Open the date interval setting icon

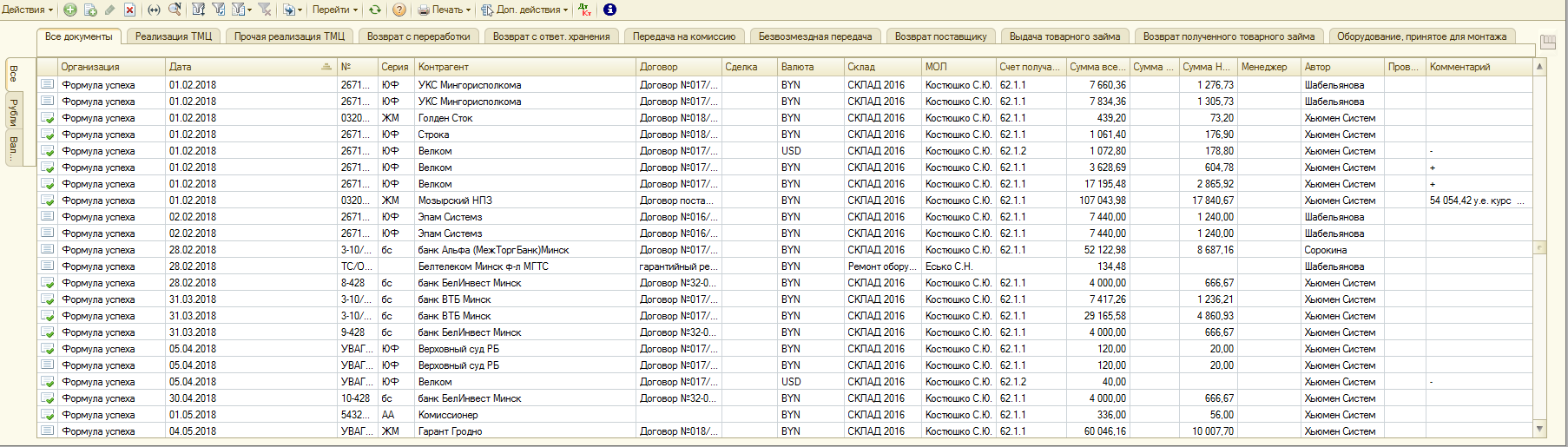(x=154, y=10)
